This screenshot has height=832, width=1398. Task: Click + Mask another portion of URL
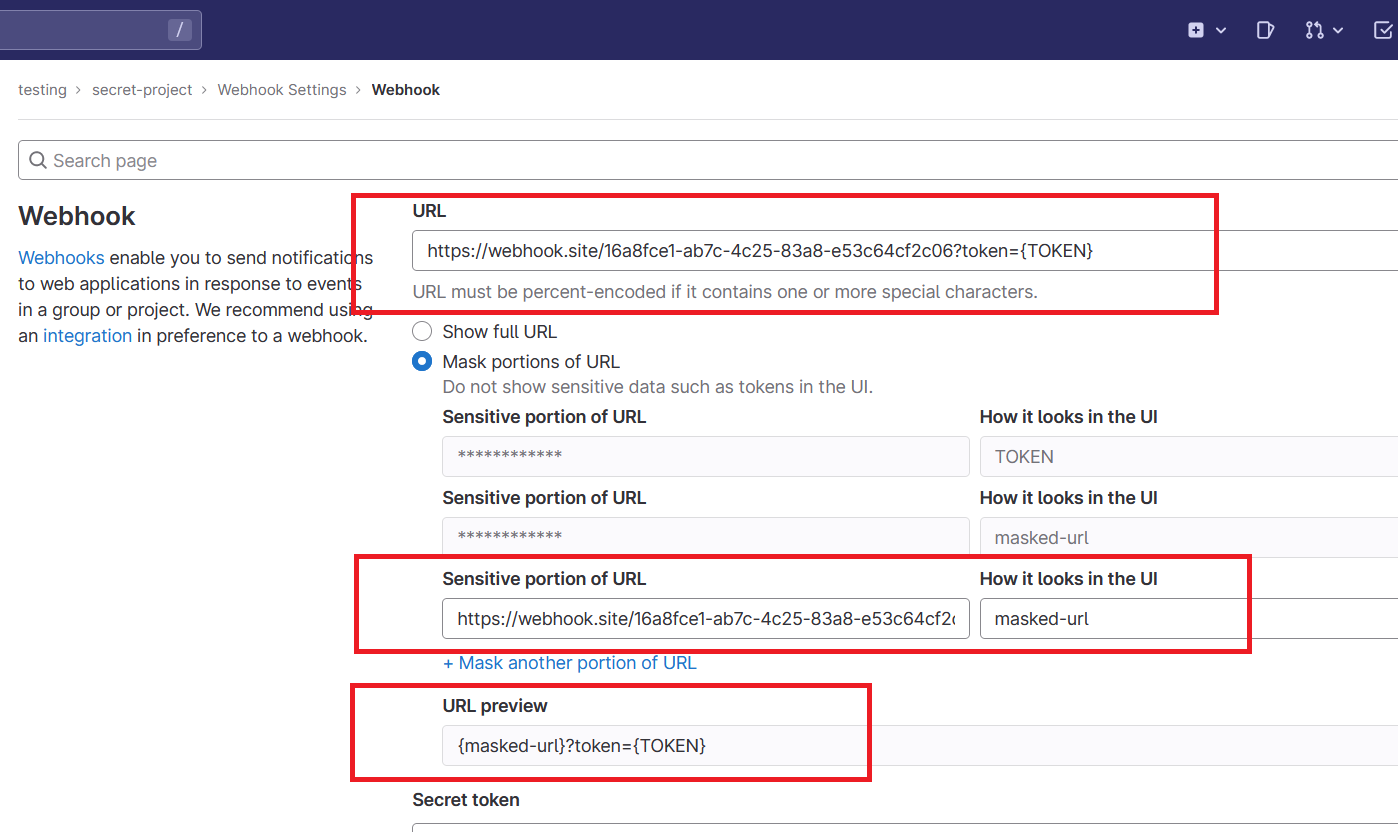(569, 663)
